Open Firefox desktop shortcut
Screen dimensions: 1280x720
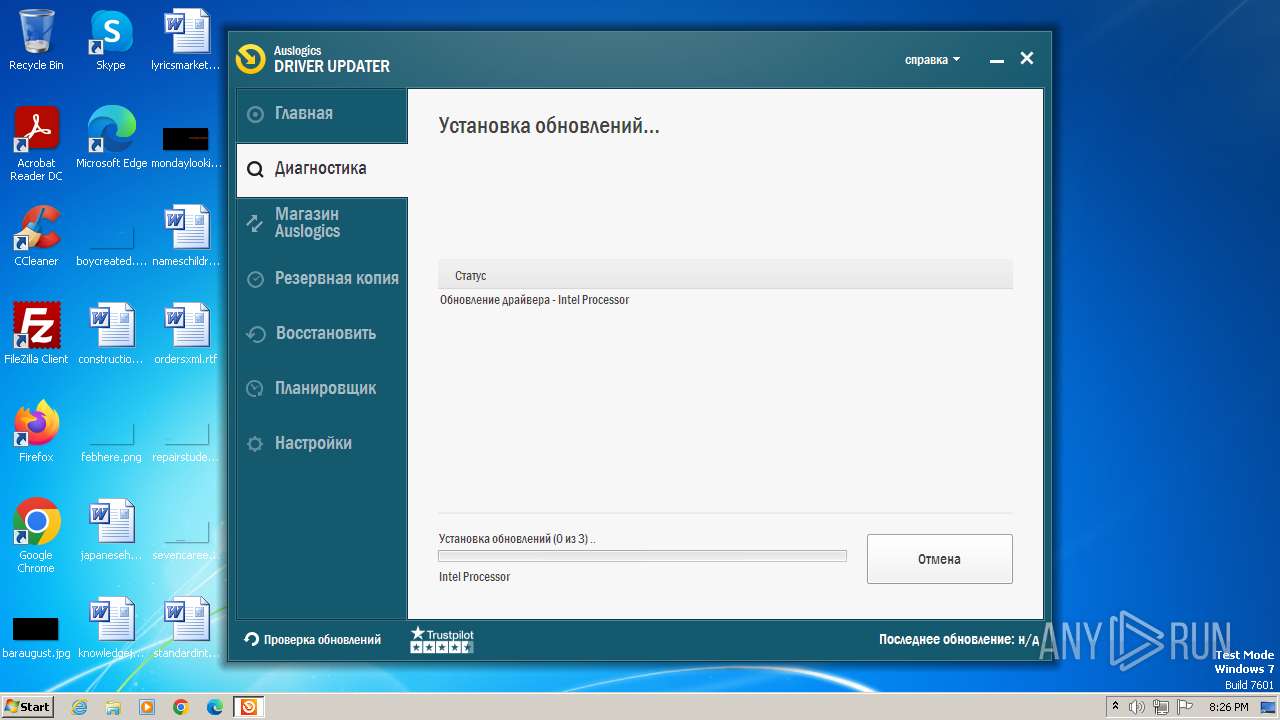tap(36, 432)
